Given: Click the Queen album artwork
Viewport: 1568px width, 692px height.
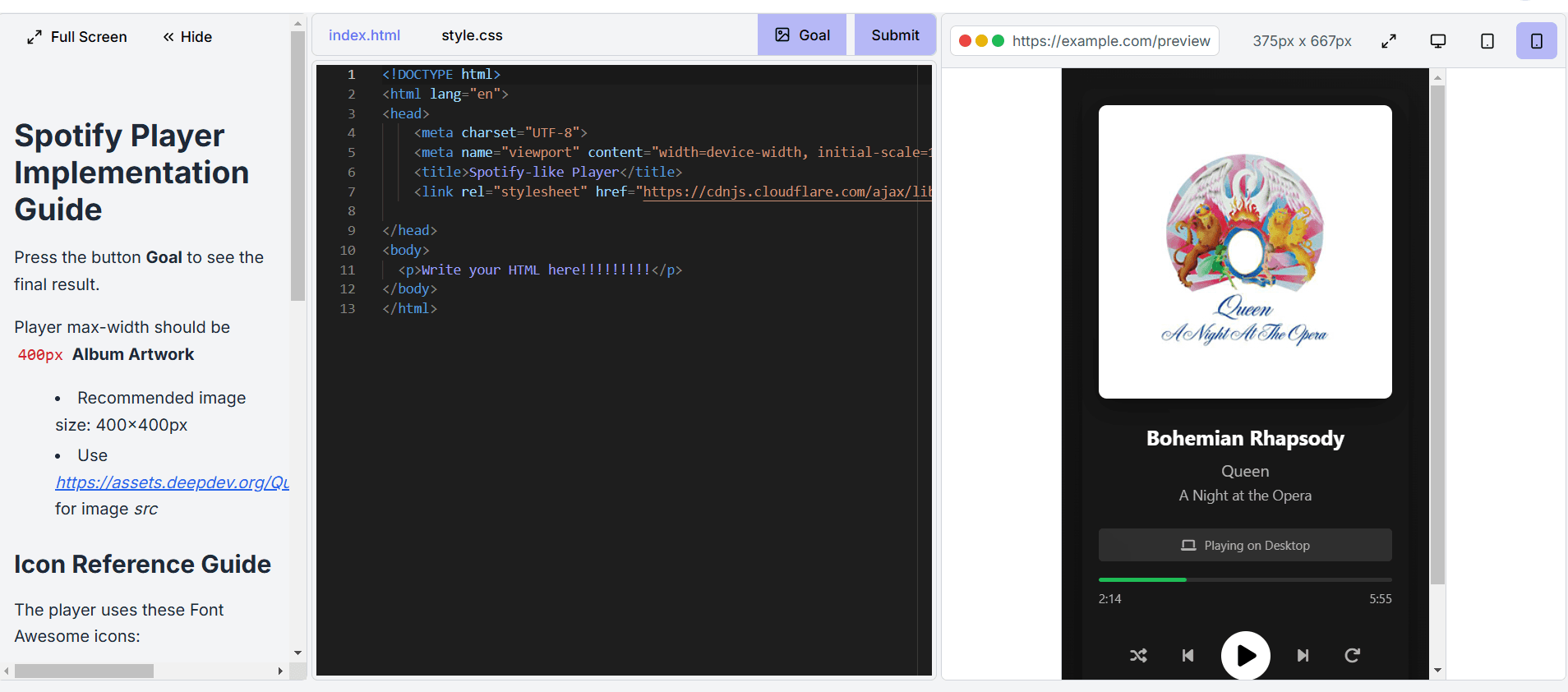Looking at the screenshot, I should click(1245, 251).
